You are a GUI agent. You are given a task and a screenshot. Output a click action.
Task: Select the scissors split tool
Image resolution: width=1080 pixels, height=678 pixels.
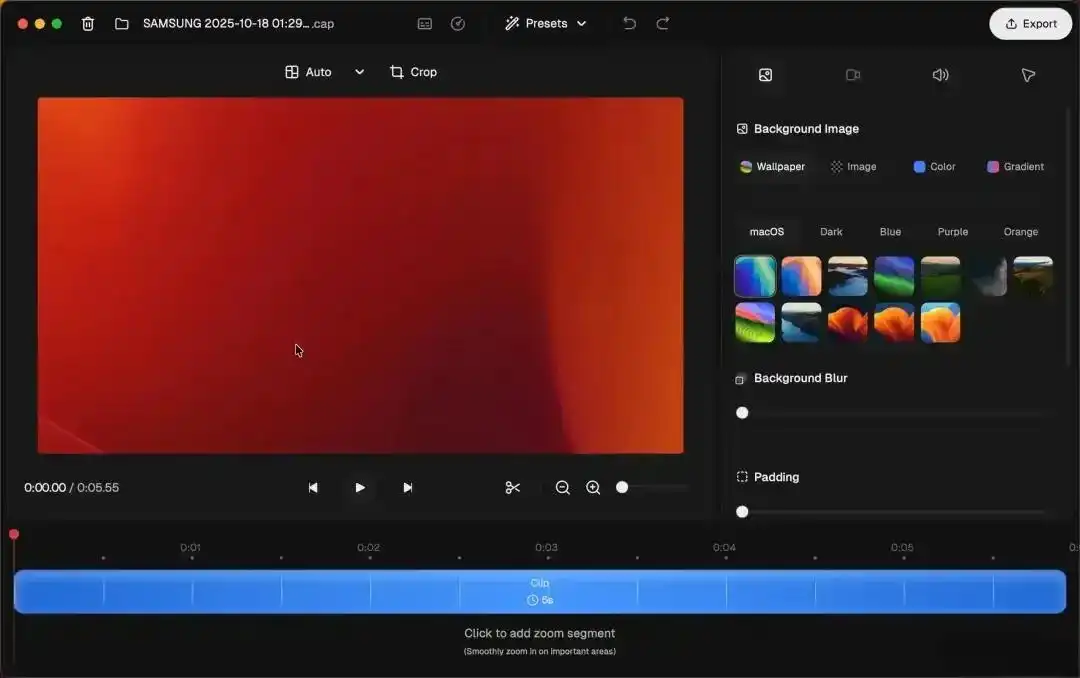[513, 487]
